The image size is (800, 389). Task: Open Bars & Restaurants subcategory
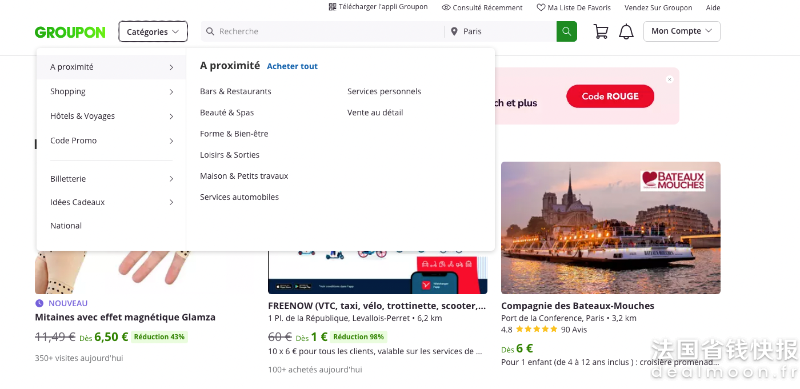236,91
